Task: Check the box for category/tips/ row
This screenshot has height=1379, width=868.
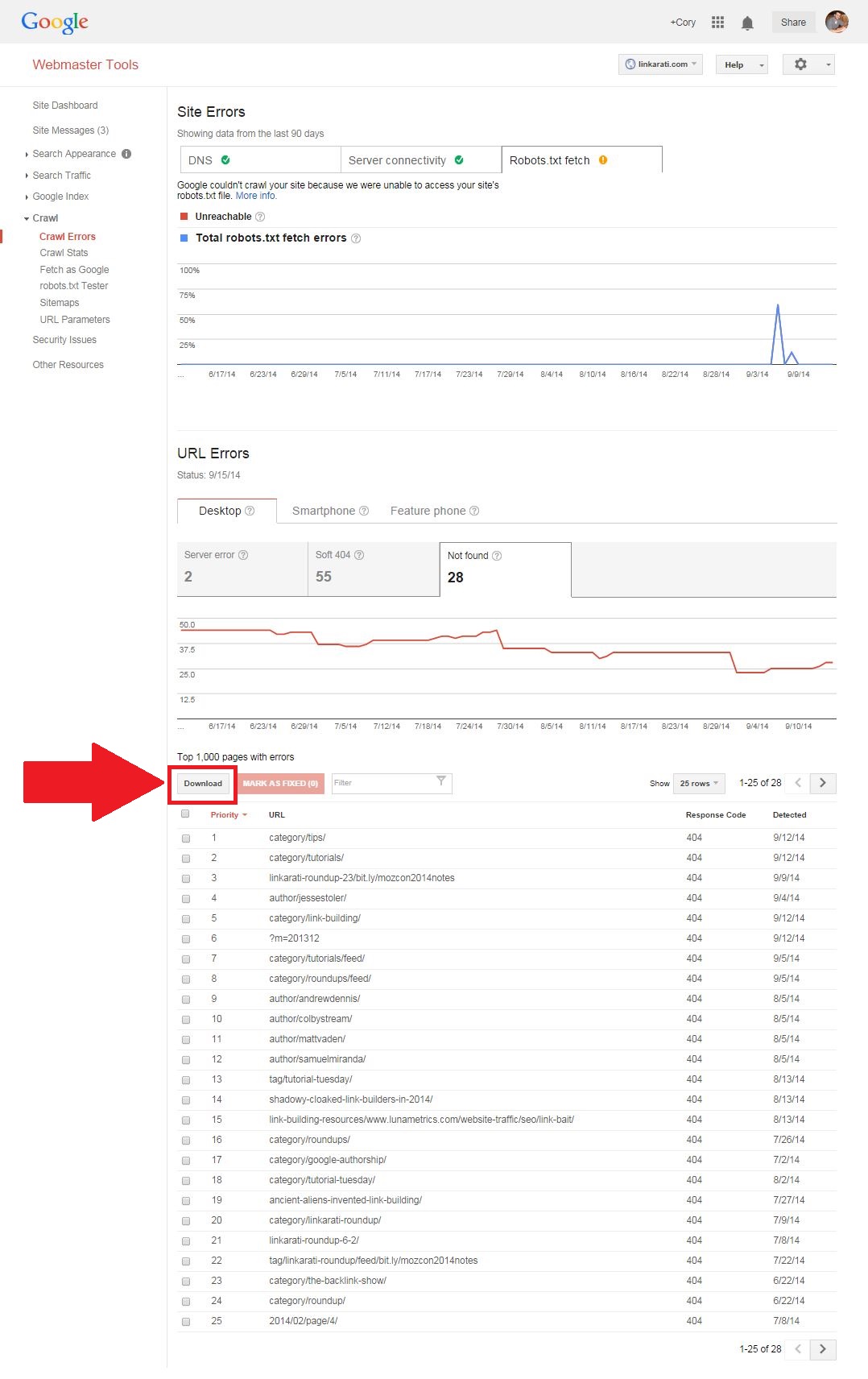Action: click(x=186, y=839)
